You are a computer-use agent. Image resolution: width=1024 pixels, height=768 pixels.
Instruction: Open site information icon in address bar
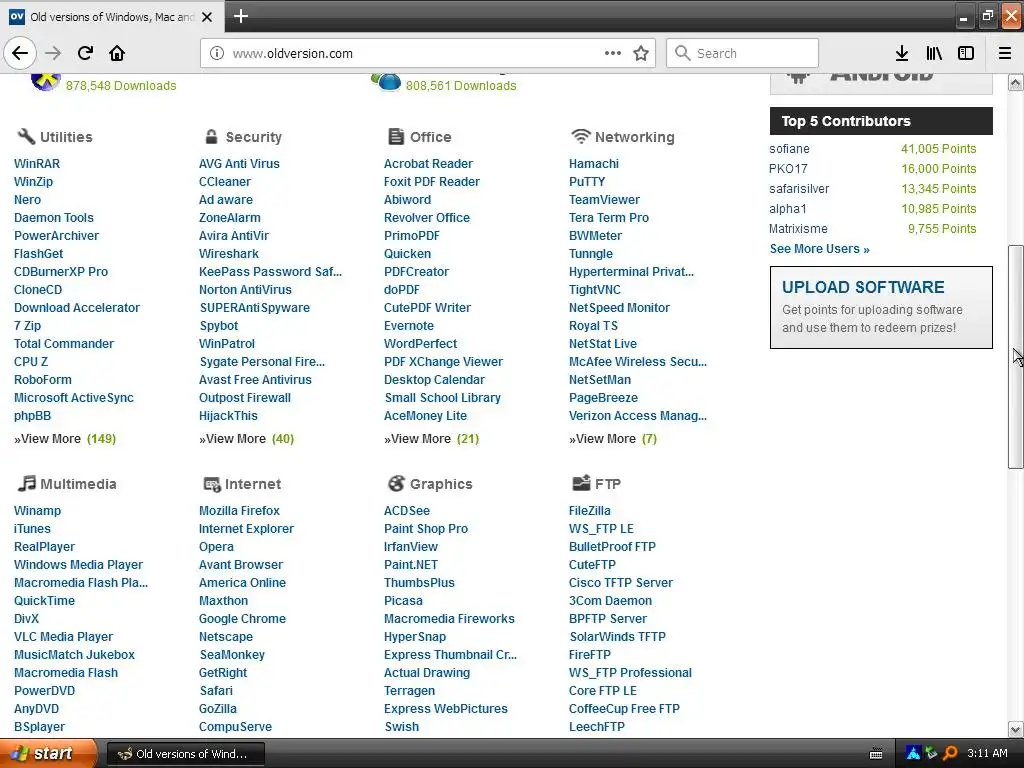217,53
